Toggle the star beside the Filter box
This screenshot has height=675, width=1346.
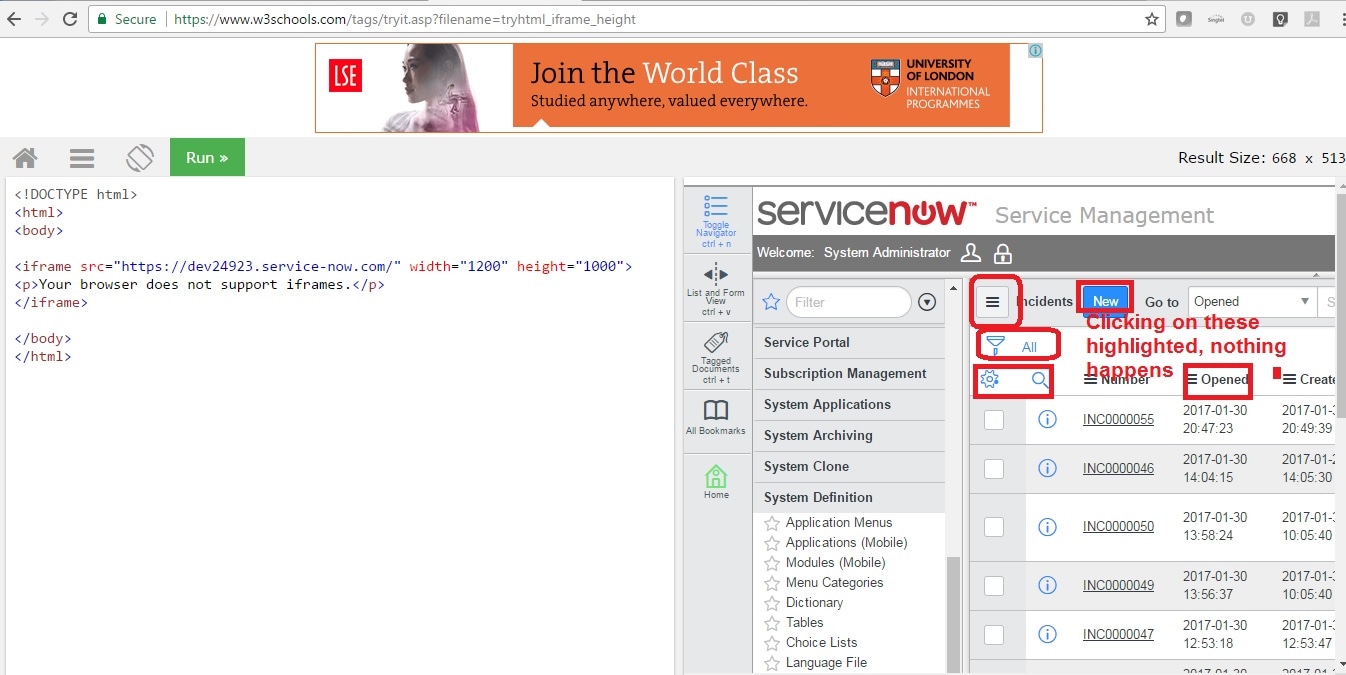(769, 301)
